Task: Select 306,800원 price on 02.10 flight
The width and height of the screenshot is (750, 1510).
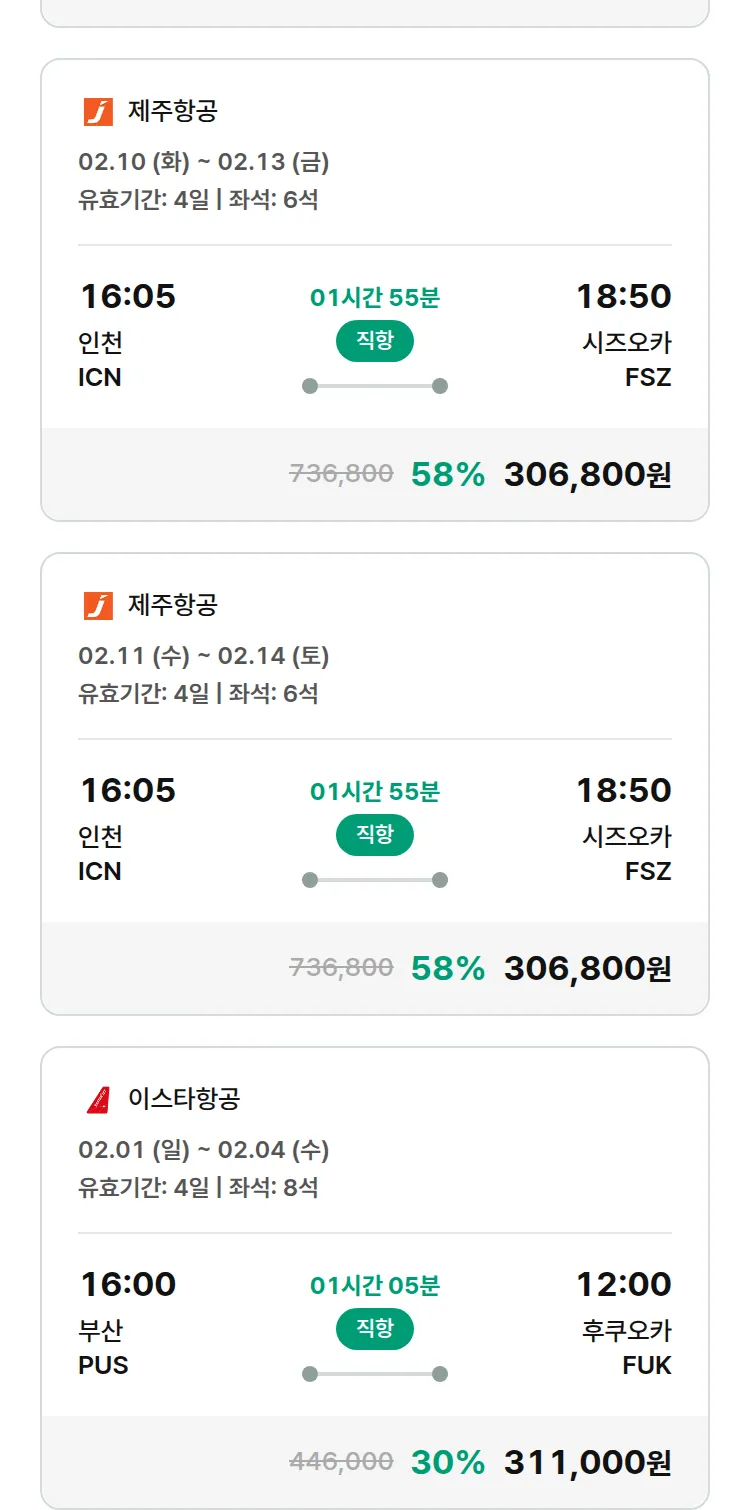Action: (587, 474)
